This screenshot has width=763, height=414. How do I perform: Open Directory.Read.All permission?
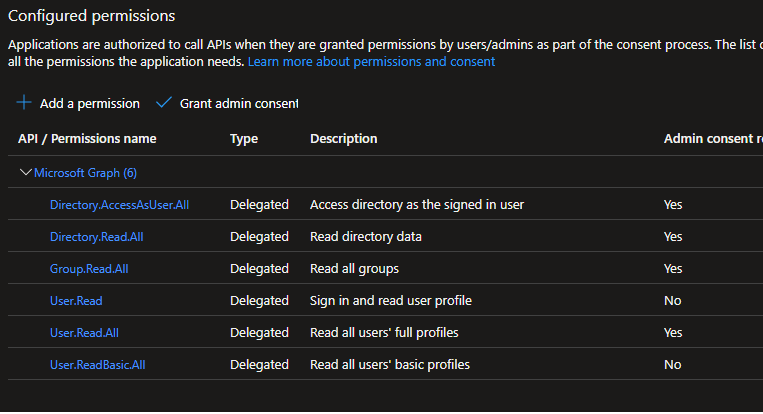click(x=103, y=237)
